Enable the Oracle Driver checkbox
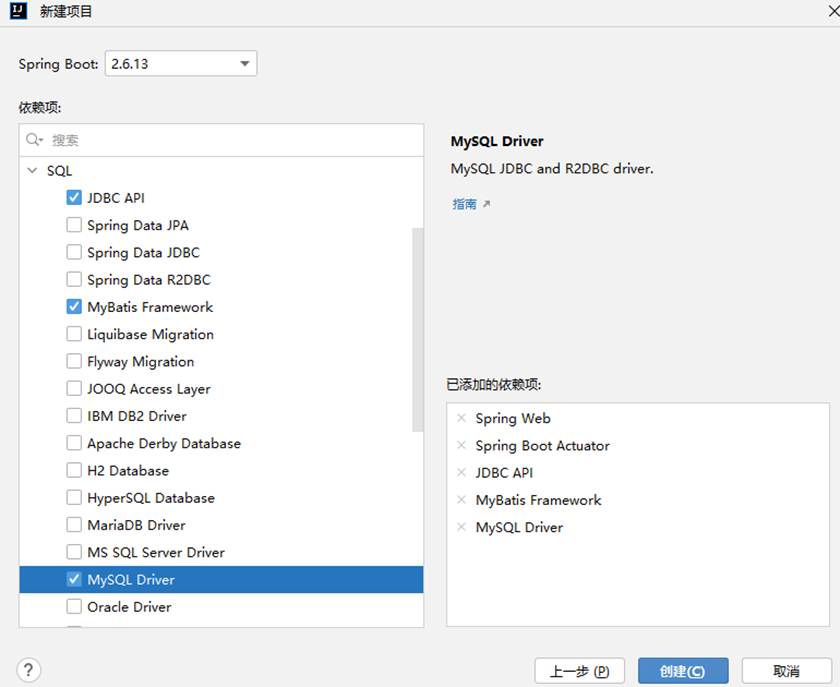840x687 pixels. (x=74, y=607)
